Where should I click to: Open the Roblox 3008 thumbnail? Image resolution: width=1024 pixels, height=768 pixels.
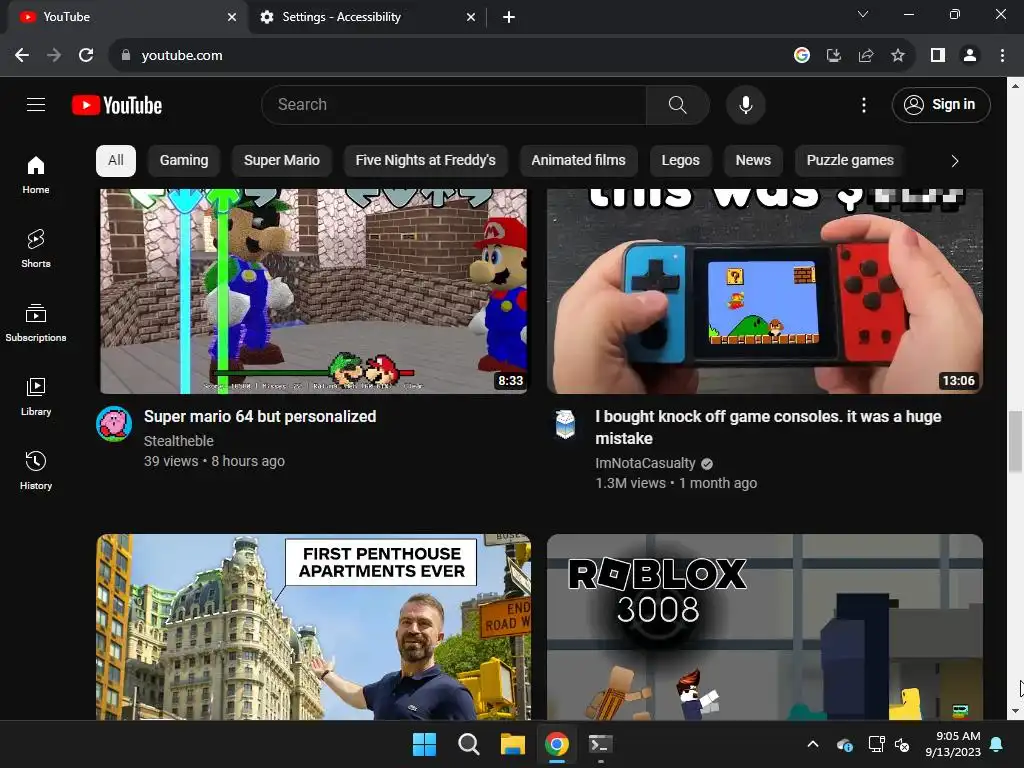point(765,627)
